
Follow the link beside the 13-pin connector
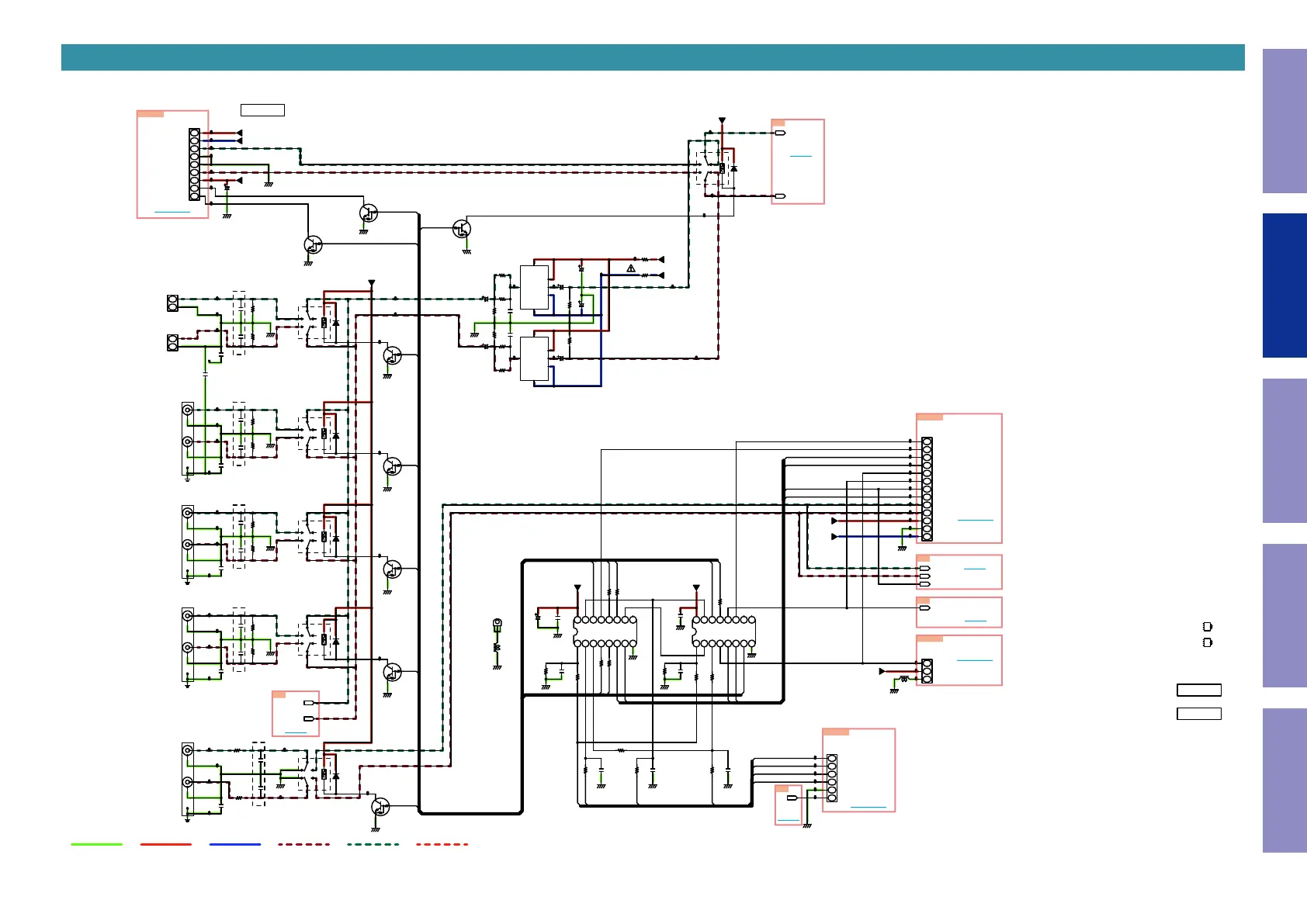pyautogui.click(x=976, y=520)
